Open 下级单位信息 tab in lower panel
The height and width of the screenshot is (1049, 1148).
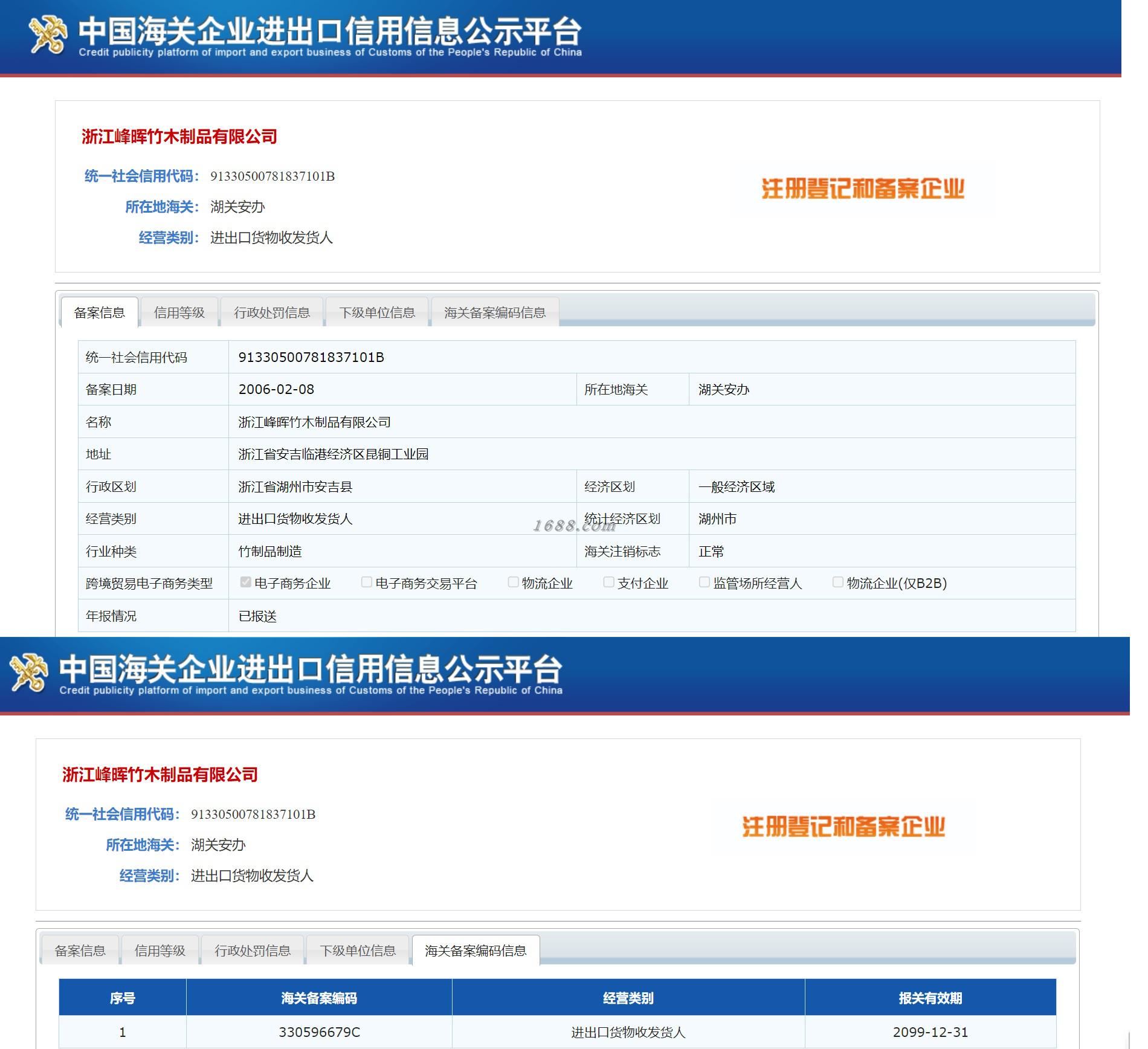pyautogui.click(x=358, y=951)
